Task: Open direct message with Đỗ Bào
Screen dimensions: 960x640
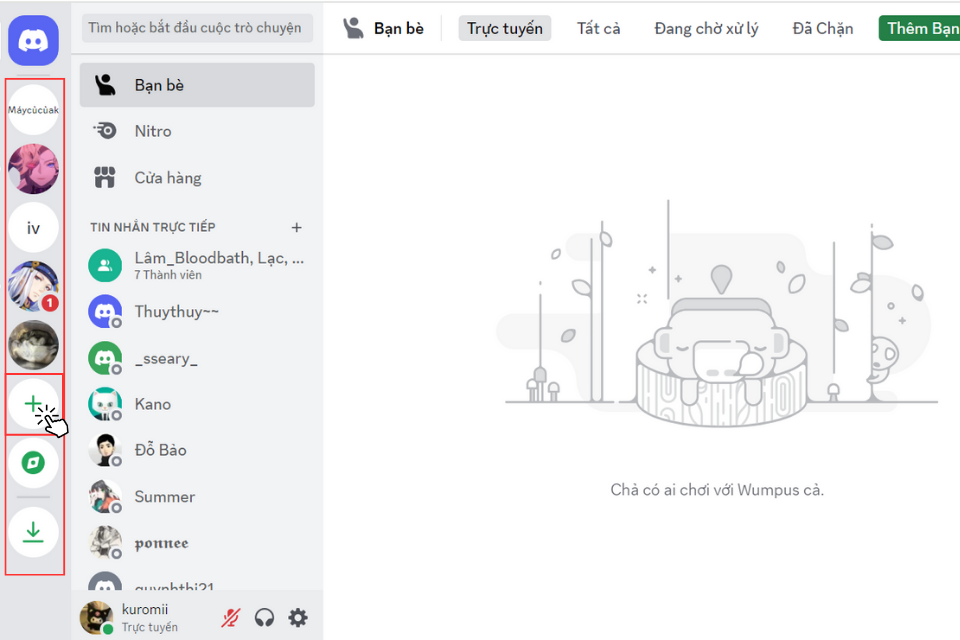Action: (x=197, y=450)
